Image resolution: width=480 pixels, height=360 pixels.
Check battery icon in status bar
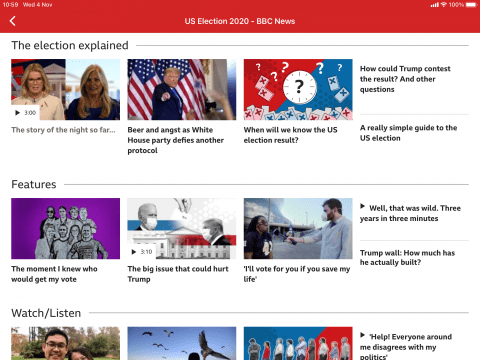[471, 5]
